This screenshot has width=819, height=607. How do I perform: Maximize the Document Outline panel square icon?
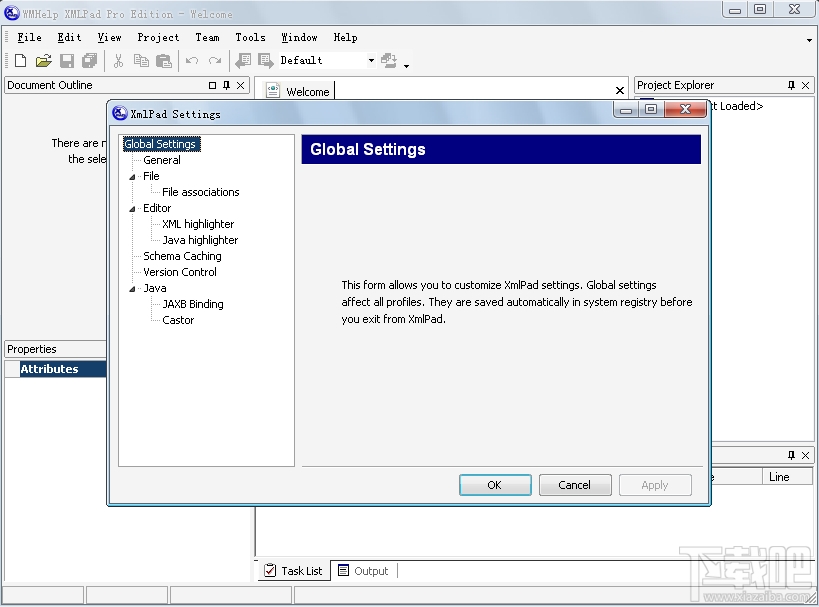tap(212, 85)
